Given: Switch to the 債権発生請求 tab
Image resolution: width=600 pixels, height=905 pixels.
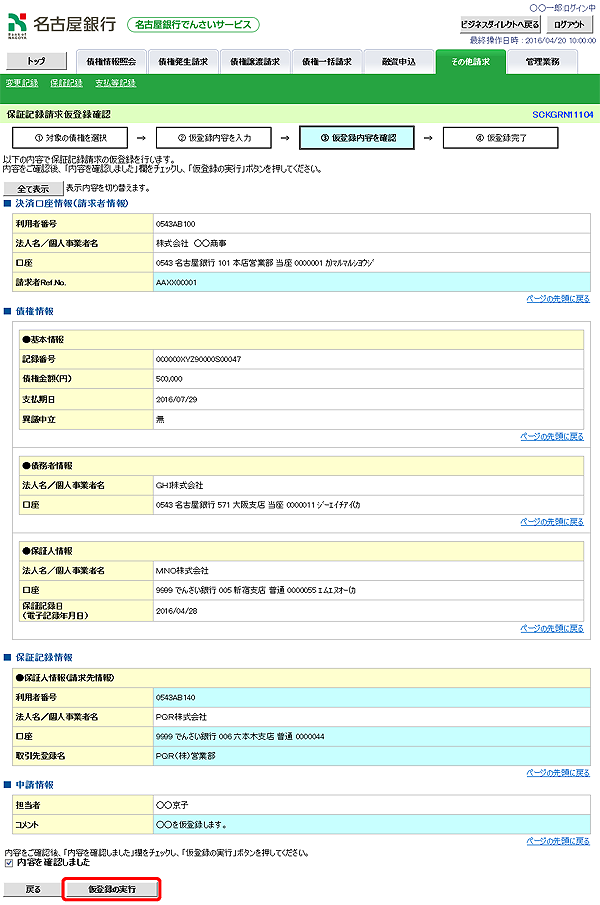Looking at the screenshot, I should (x=183, y=62).
